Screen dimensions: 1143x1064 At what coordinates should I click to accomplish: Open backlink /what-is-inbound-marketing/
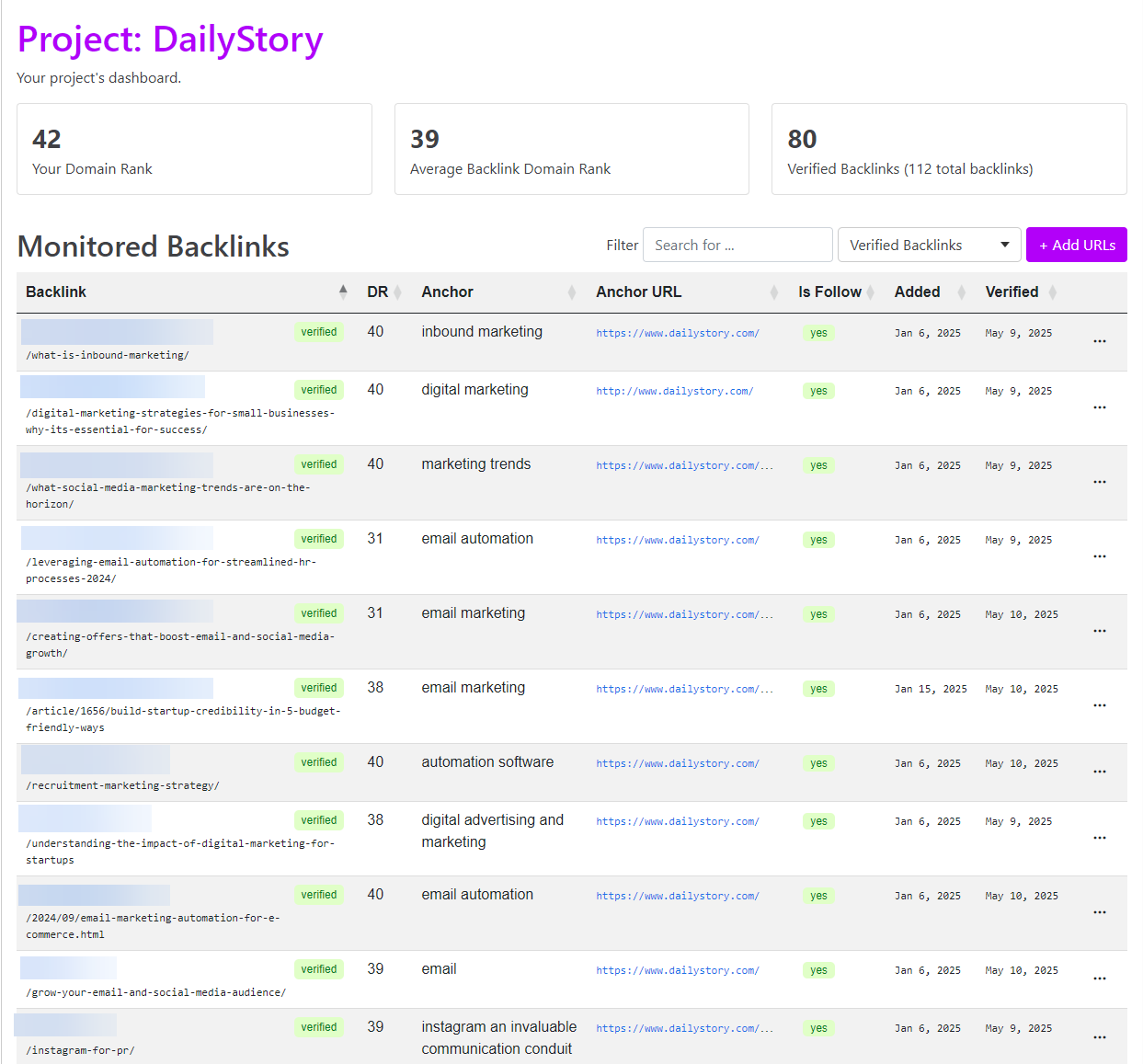[x=108, y=355]
